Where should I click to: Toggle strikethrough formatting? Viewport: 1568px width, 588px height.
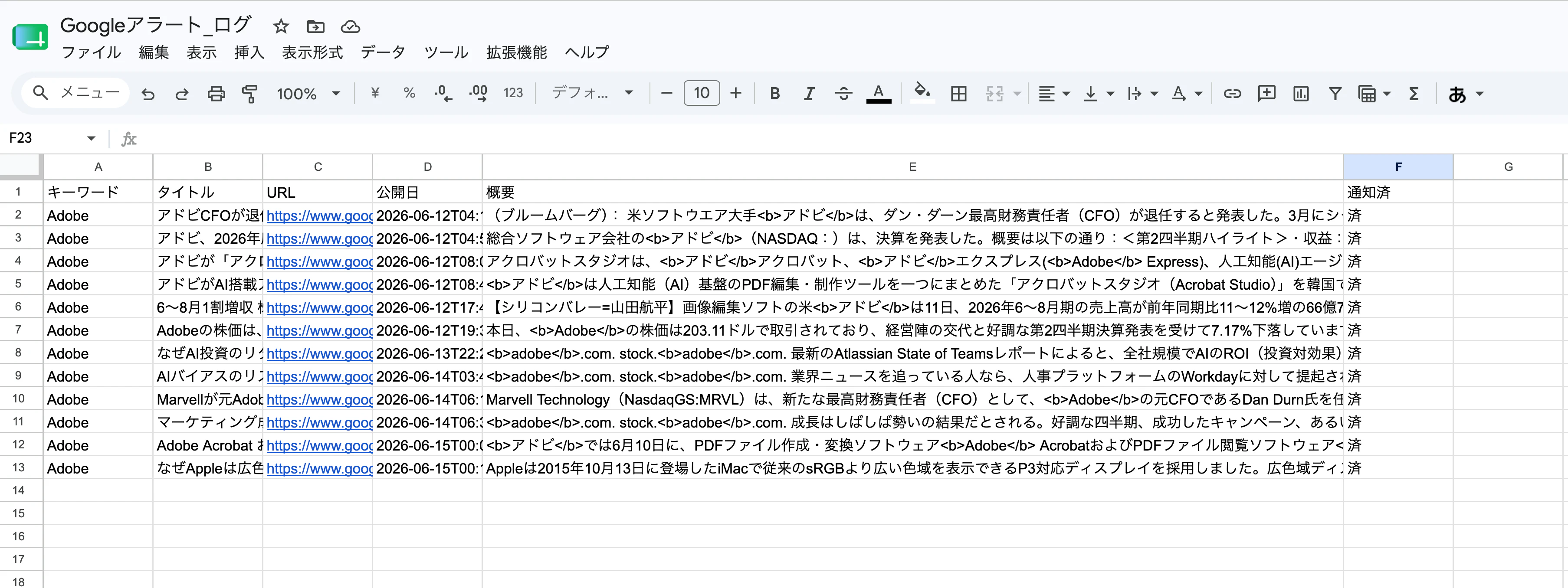click(x=843, y=93)
